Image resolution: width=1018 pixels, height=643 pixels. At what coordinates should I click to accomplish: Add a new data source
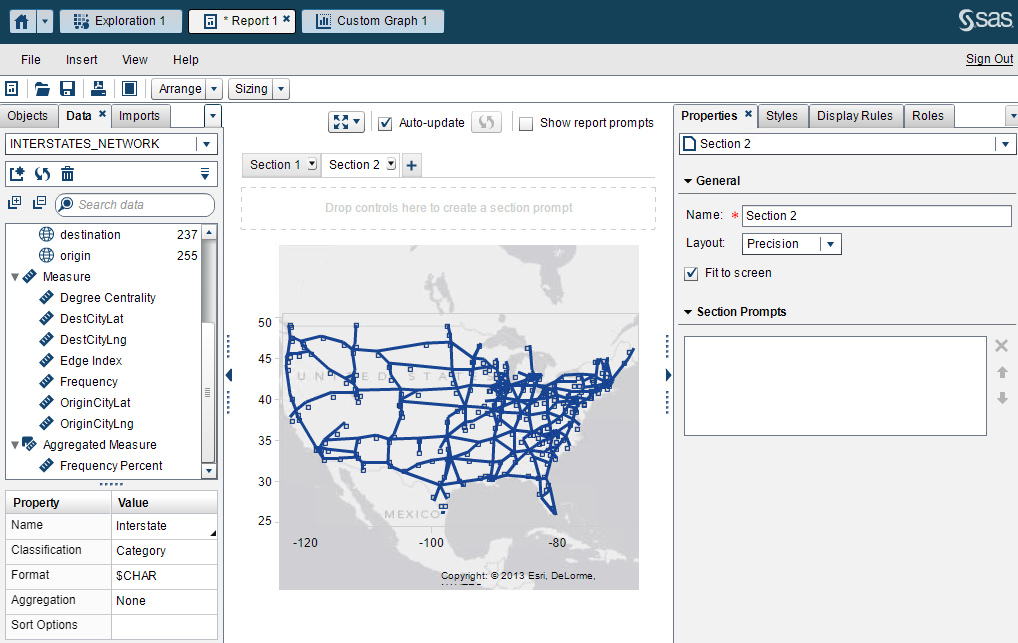[17, 172]
